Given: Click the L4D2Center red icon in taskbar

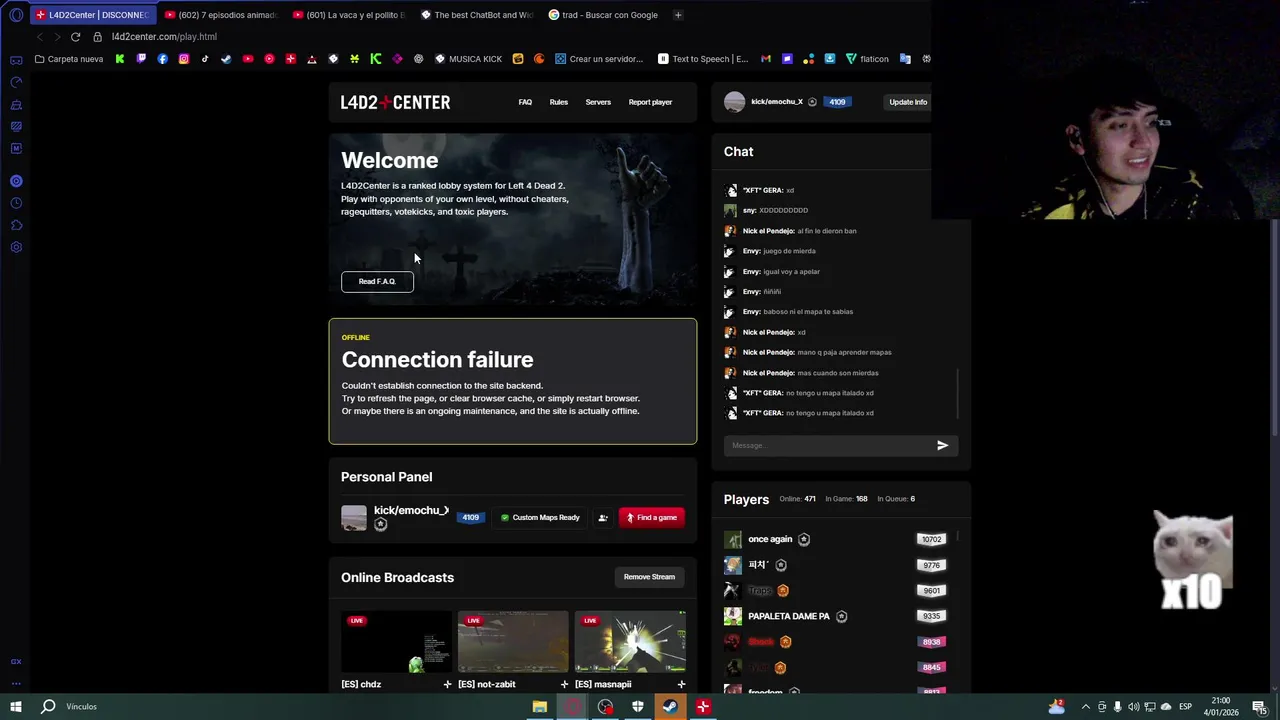Looking at the screenshot, I should click(x=703, y=707).
